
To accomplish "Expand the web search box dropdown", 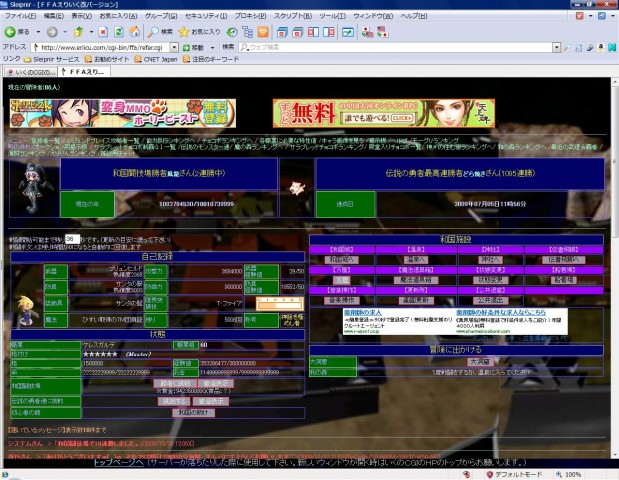I will tap(557, 47).
